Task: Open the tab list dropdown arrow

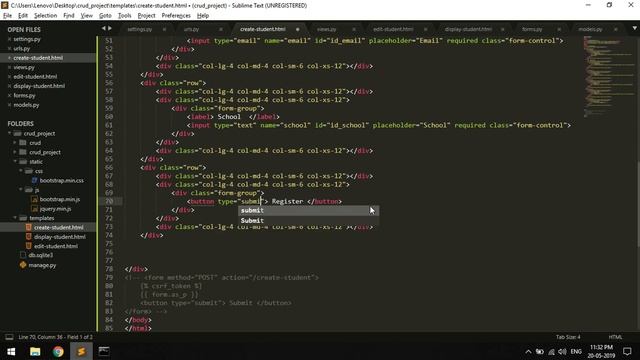Action: click(x=635, y=28)
